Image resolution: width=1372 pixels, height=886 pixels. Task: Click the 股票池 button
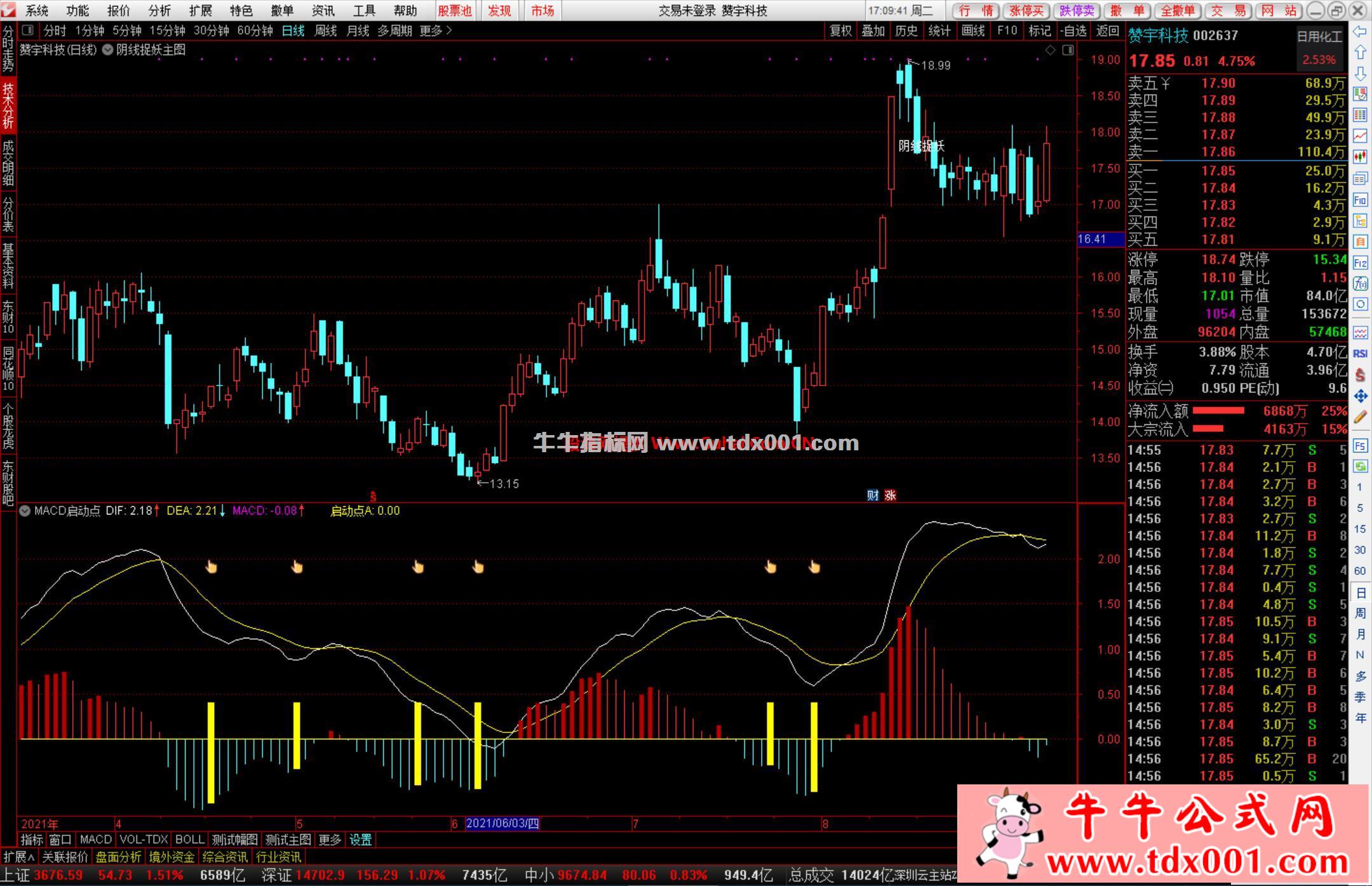(x=455, y=11)
